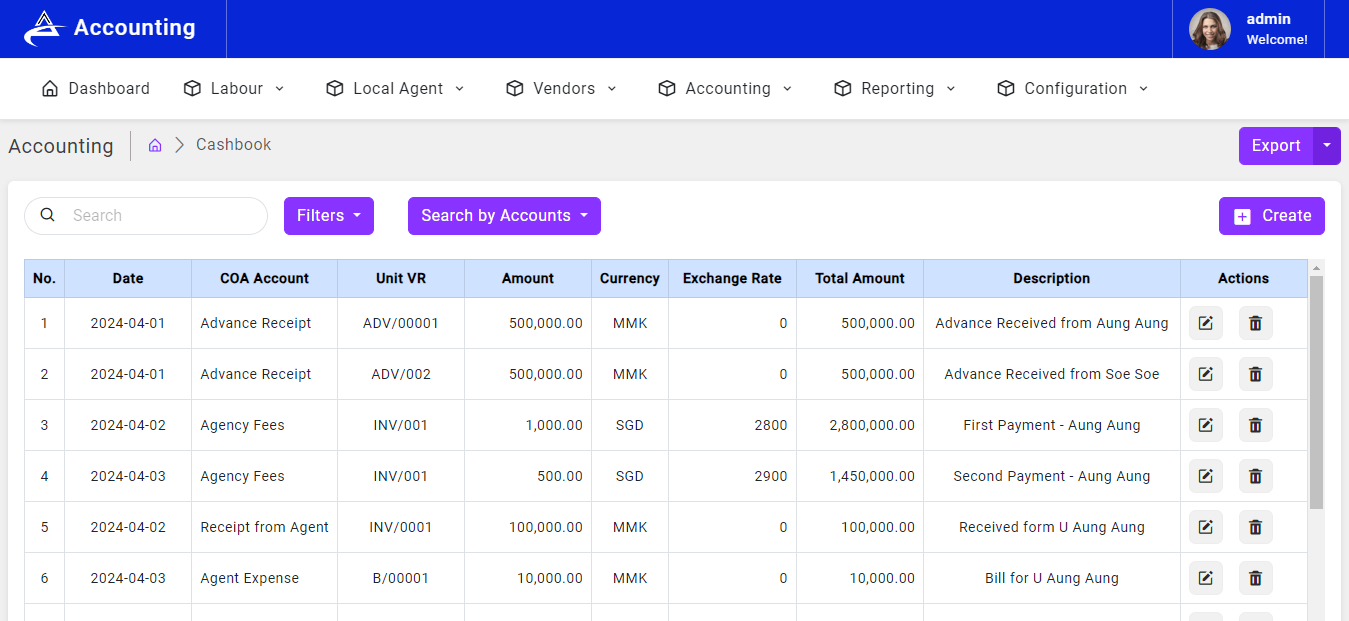Click the home icon in breadcrumb
1349x621 pixels.
(155, 145)
